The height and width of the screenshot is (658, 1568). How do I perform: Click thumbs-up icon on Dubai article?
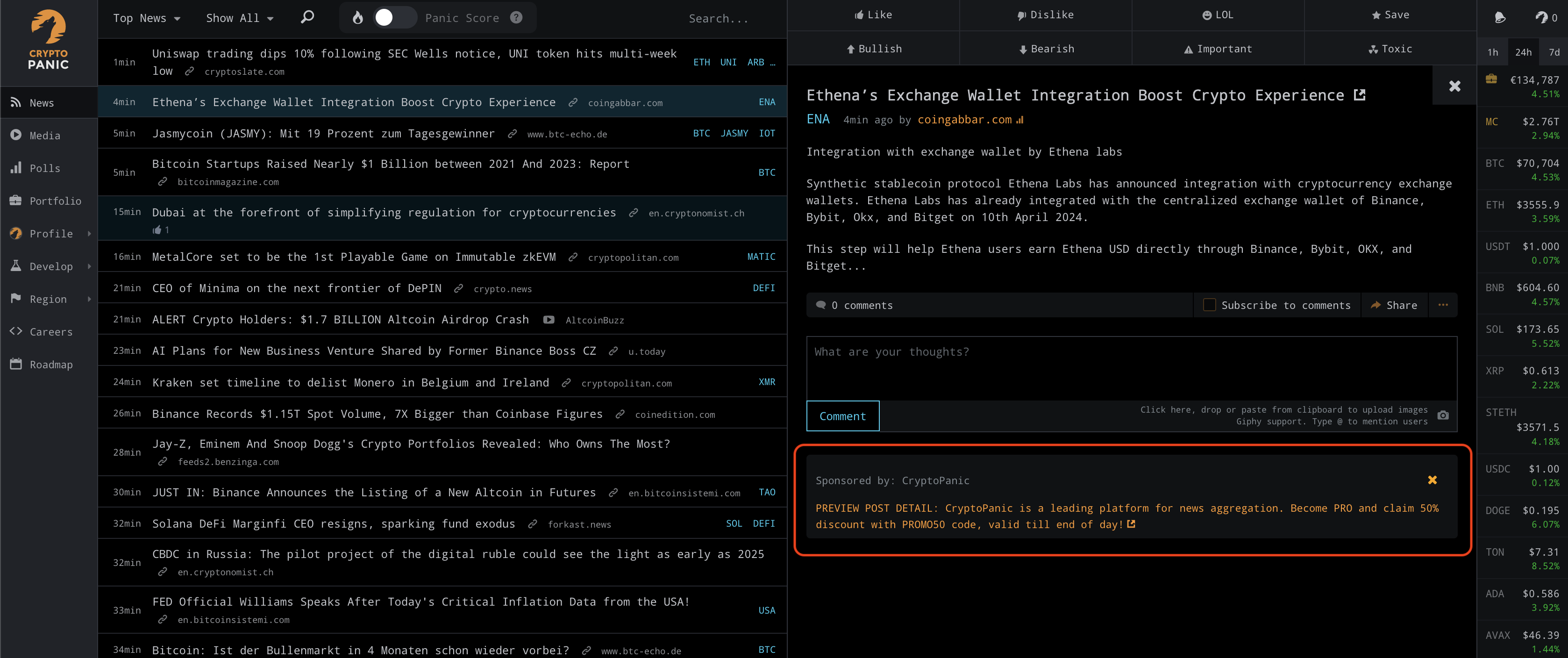(157, 229)
